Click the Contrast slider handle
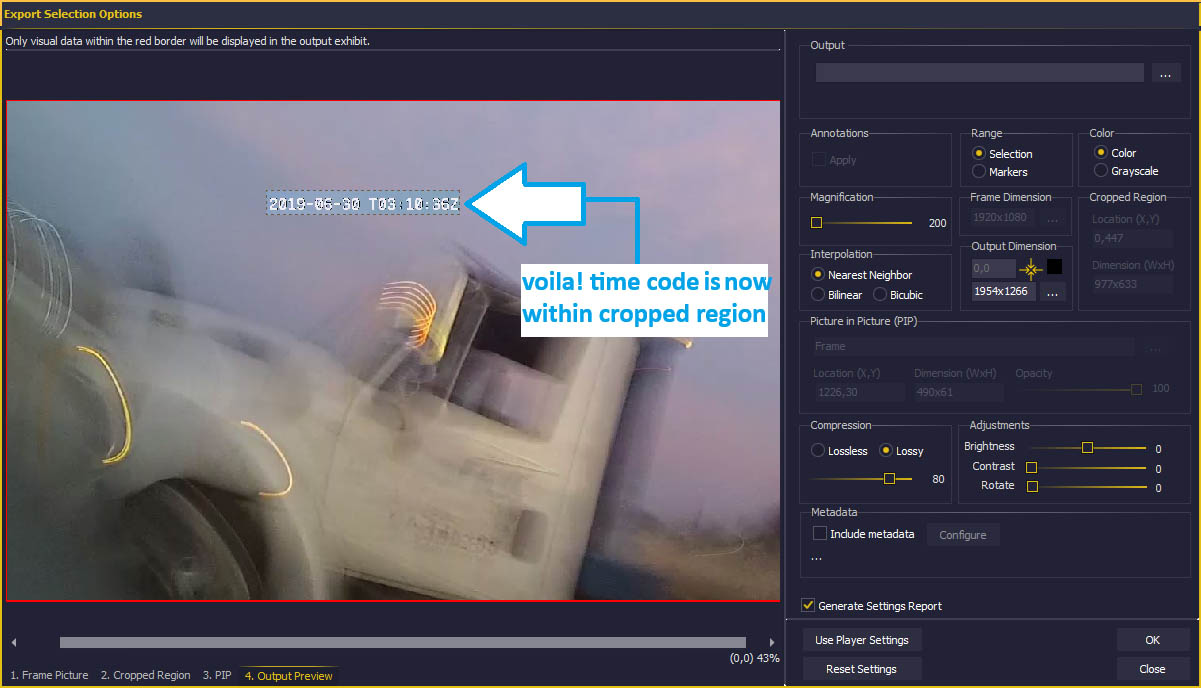1201x688 pixels. [x=1032, y=467]
